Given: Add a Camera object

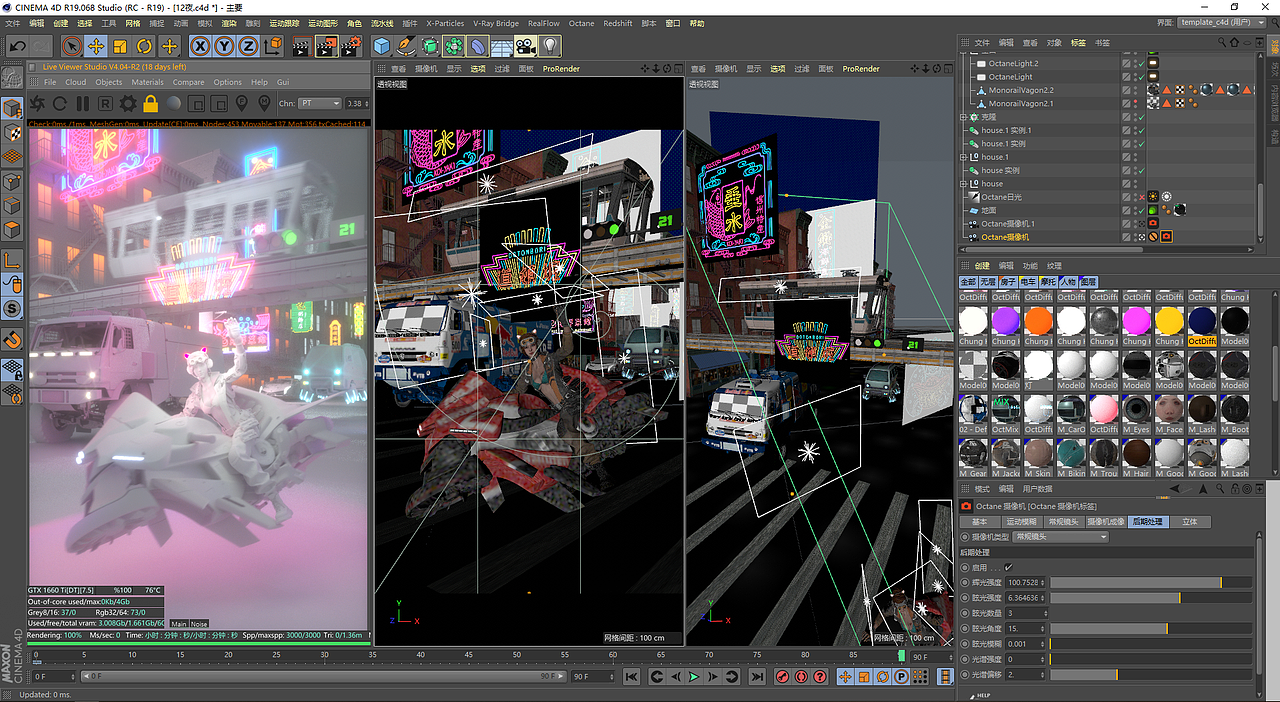Looking at the screenshot, I should [x=526, y=46].
